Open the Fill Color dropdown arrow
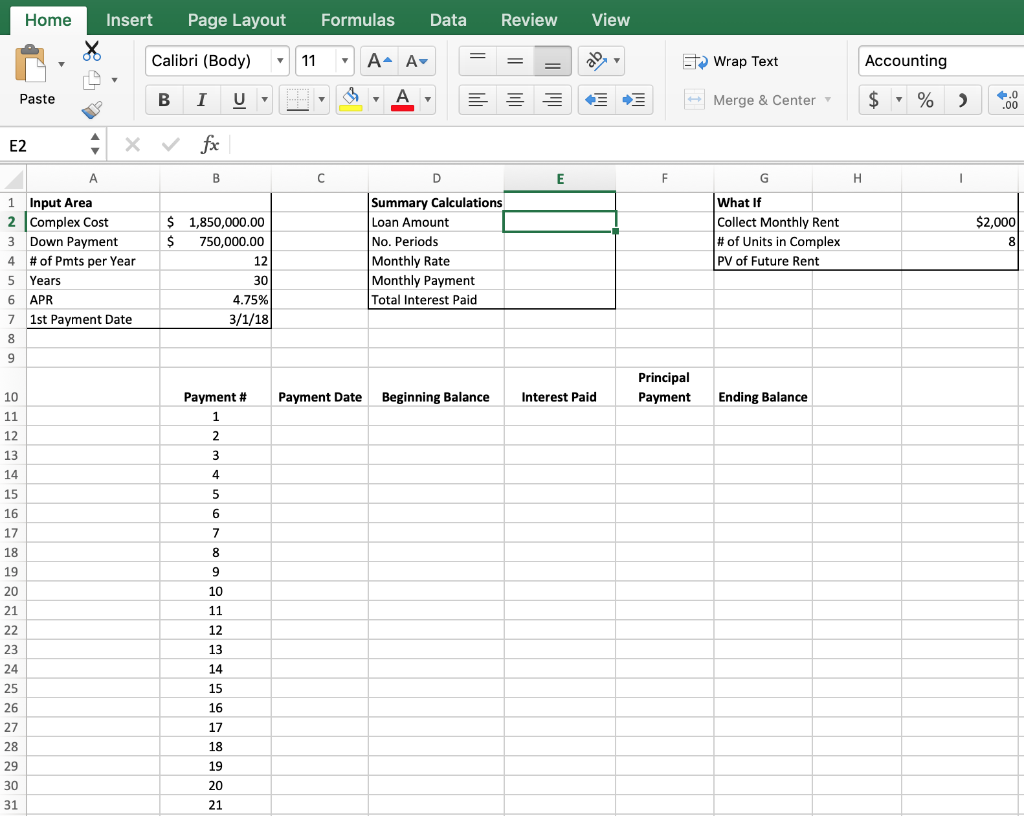The image size is (1024, 816). (x=375, y=99)
